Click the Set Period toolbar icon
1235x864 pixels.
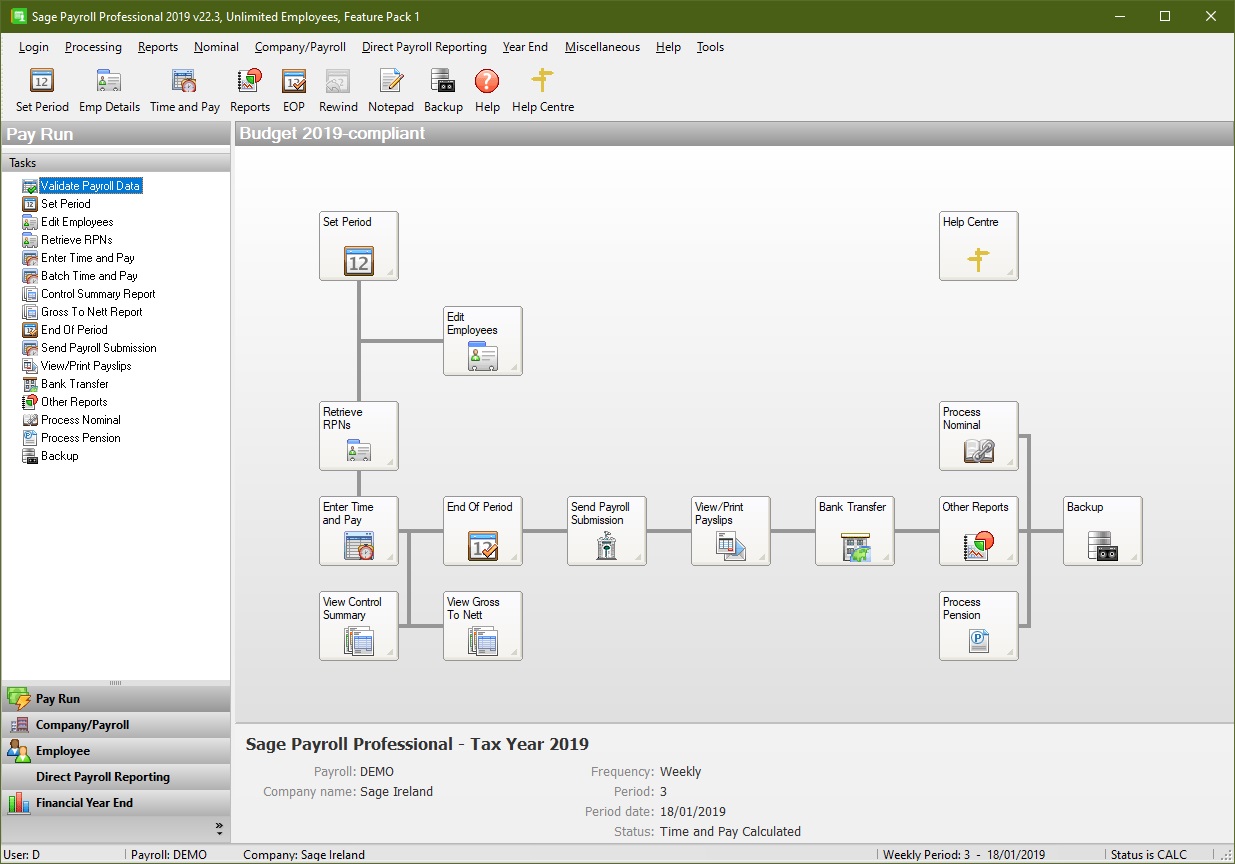click(x=42, y=89)
